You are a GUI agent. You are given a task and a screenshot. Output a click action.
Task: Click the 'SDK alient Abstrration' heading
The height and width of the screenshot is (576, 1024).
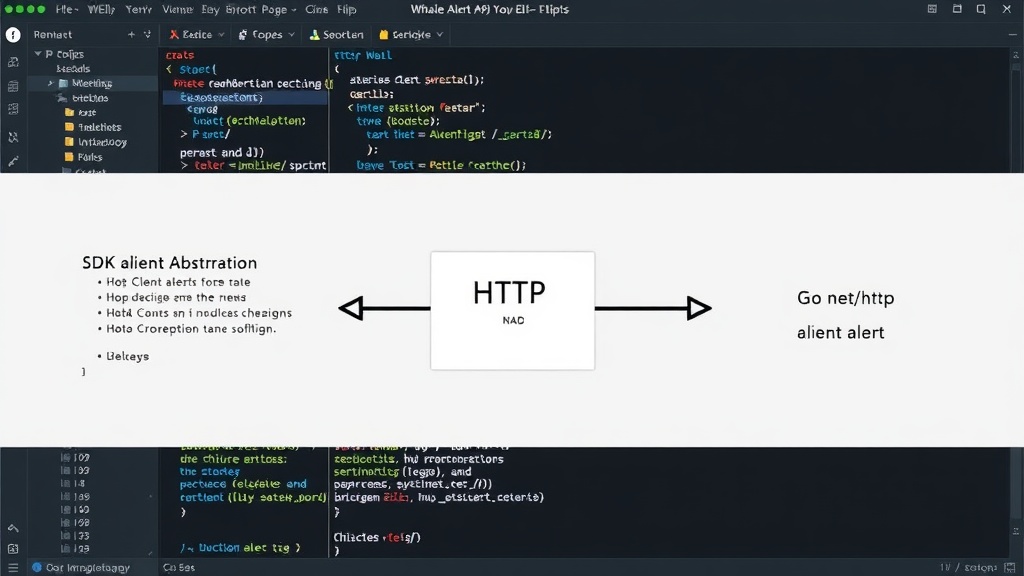tap(170, 263)
